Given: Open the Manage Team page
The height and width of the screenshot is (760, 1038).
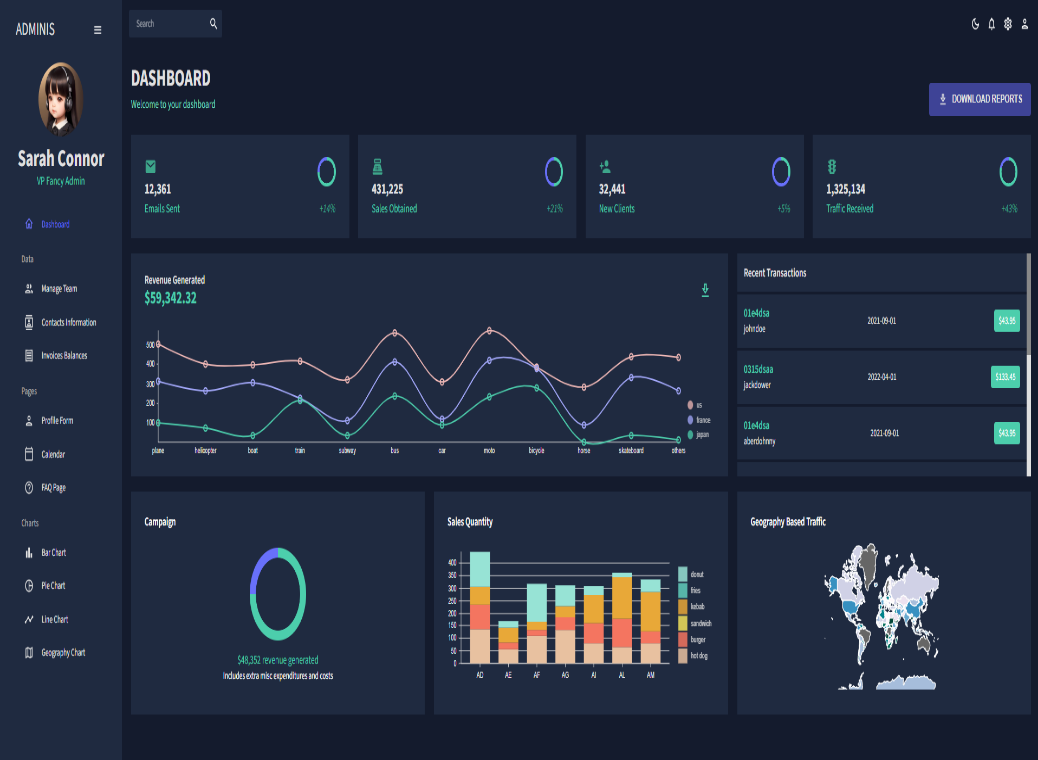Looking at the screenshot, I should [x=58, y=289].
